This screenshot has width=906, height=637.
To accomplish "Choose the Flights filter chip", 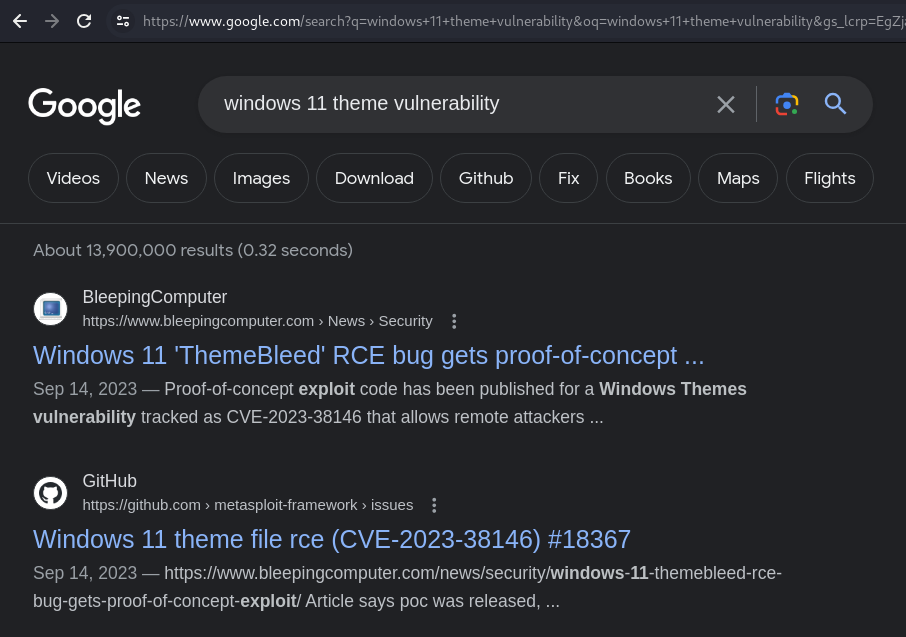I will (830, 178).
